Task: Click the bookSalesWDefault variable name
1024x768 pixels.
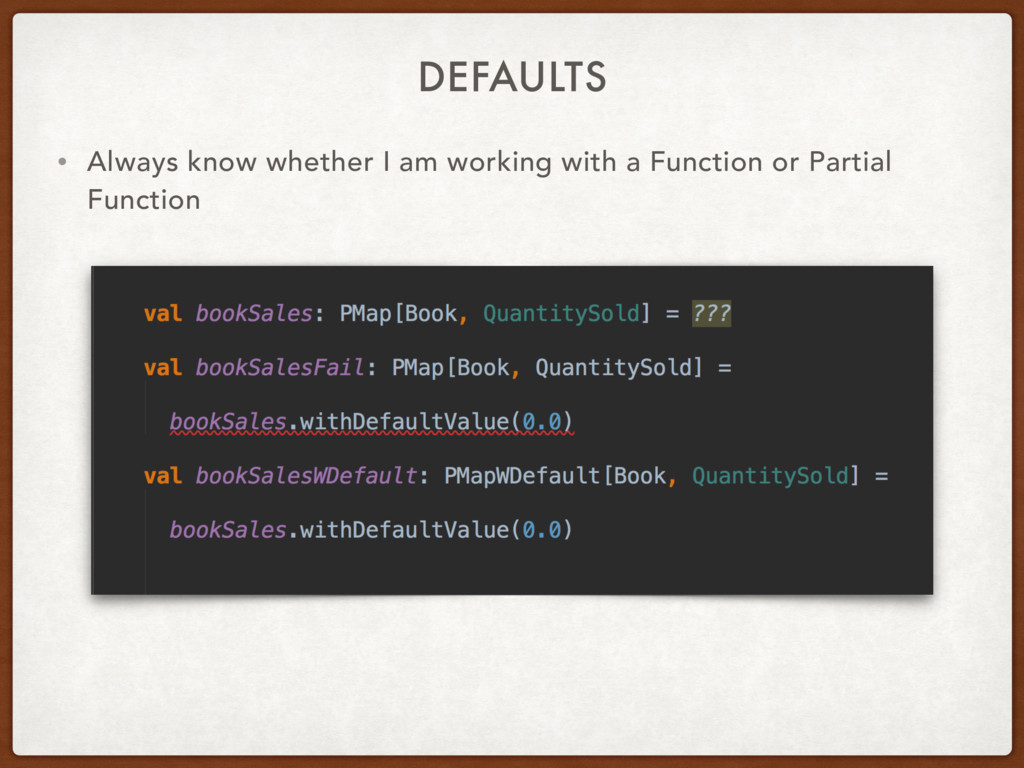Action: tap(306, 475)
